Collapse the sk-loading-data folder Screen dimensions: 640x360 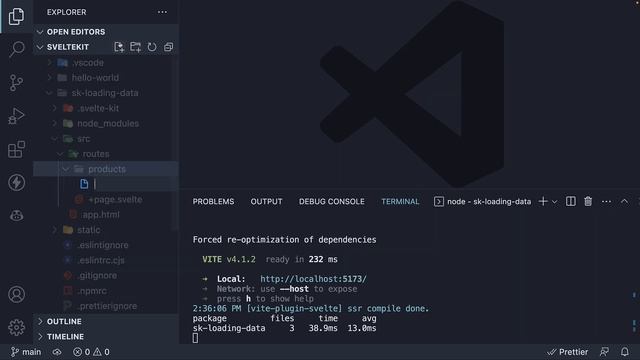pos(106,93)
